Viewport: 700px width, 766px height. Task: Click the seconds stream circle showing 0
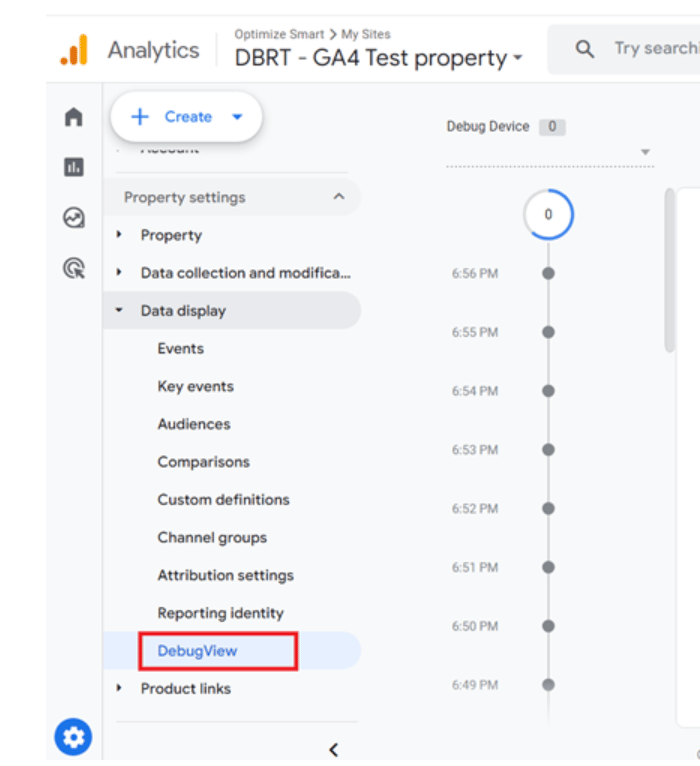[548, 214]
